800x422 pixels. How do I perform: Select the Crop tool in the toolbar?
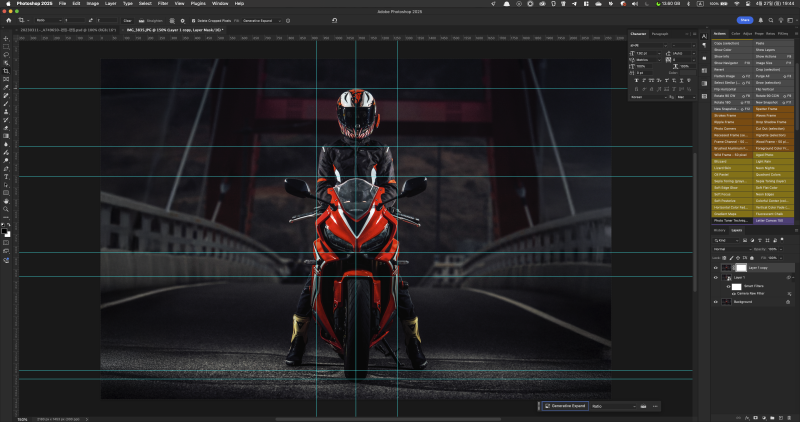coord(6,71)
